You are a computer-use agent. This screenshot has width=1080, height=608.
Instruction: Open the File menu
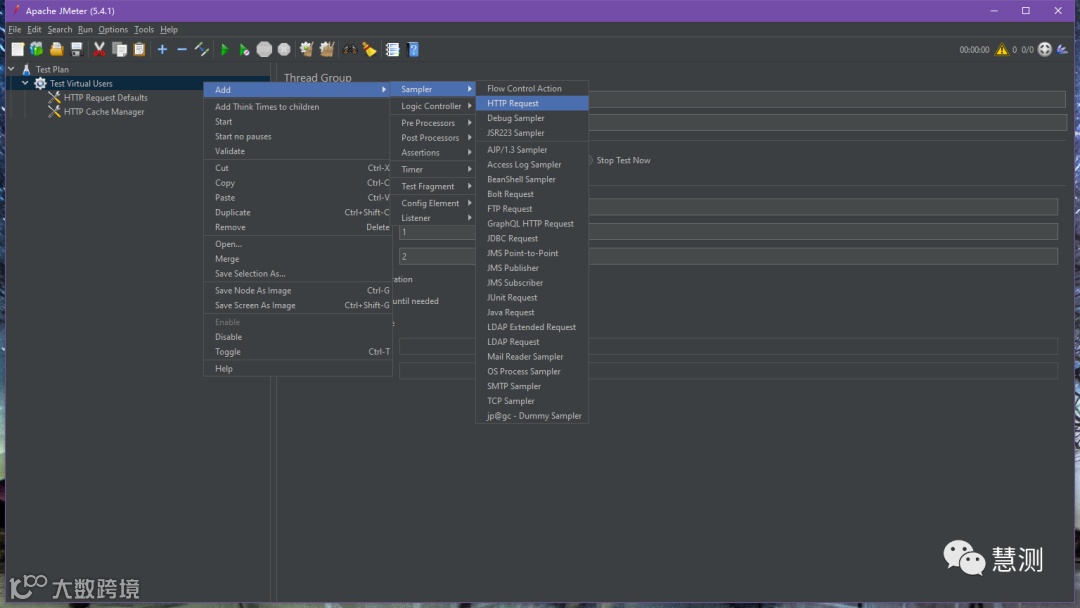point(14,30)
